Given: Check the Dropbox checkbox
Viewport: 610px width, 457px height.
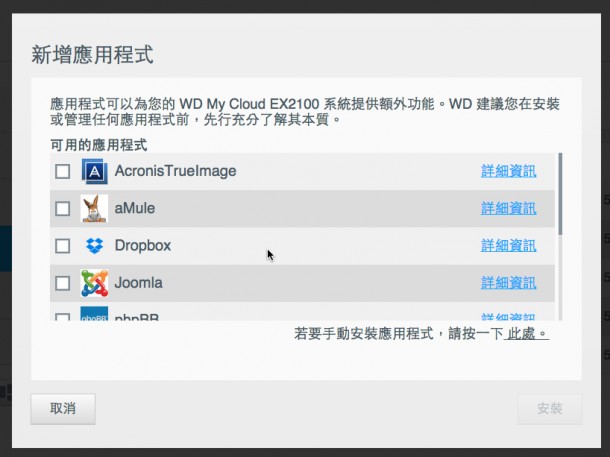Looking at the screenshot, I should [63, 246].
